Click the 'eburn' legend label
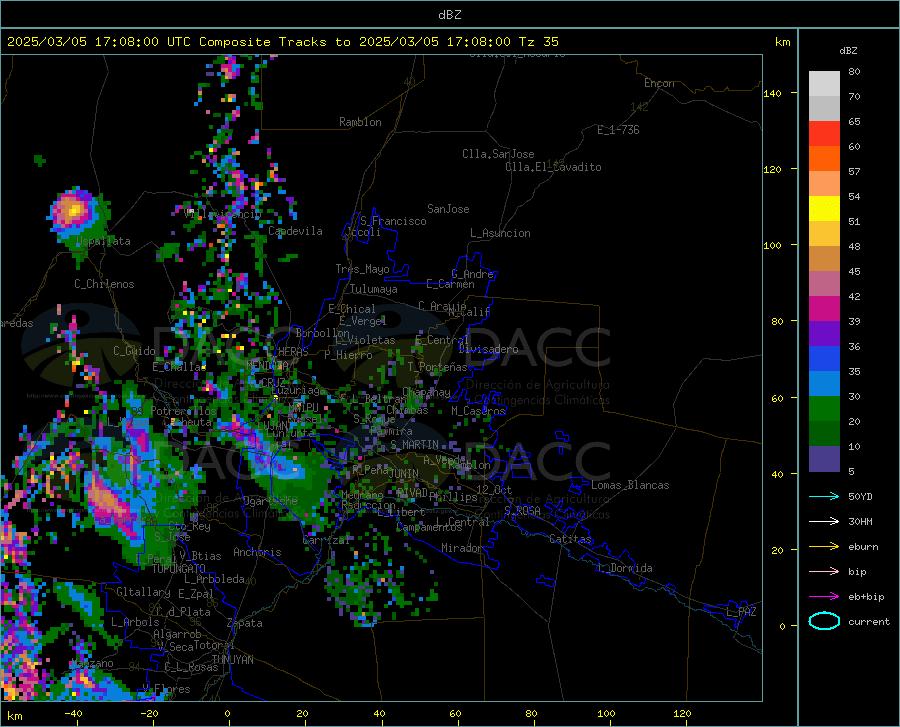The image size is (900, 727). coord(863,547)
